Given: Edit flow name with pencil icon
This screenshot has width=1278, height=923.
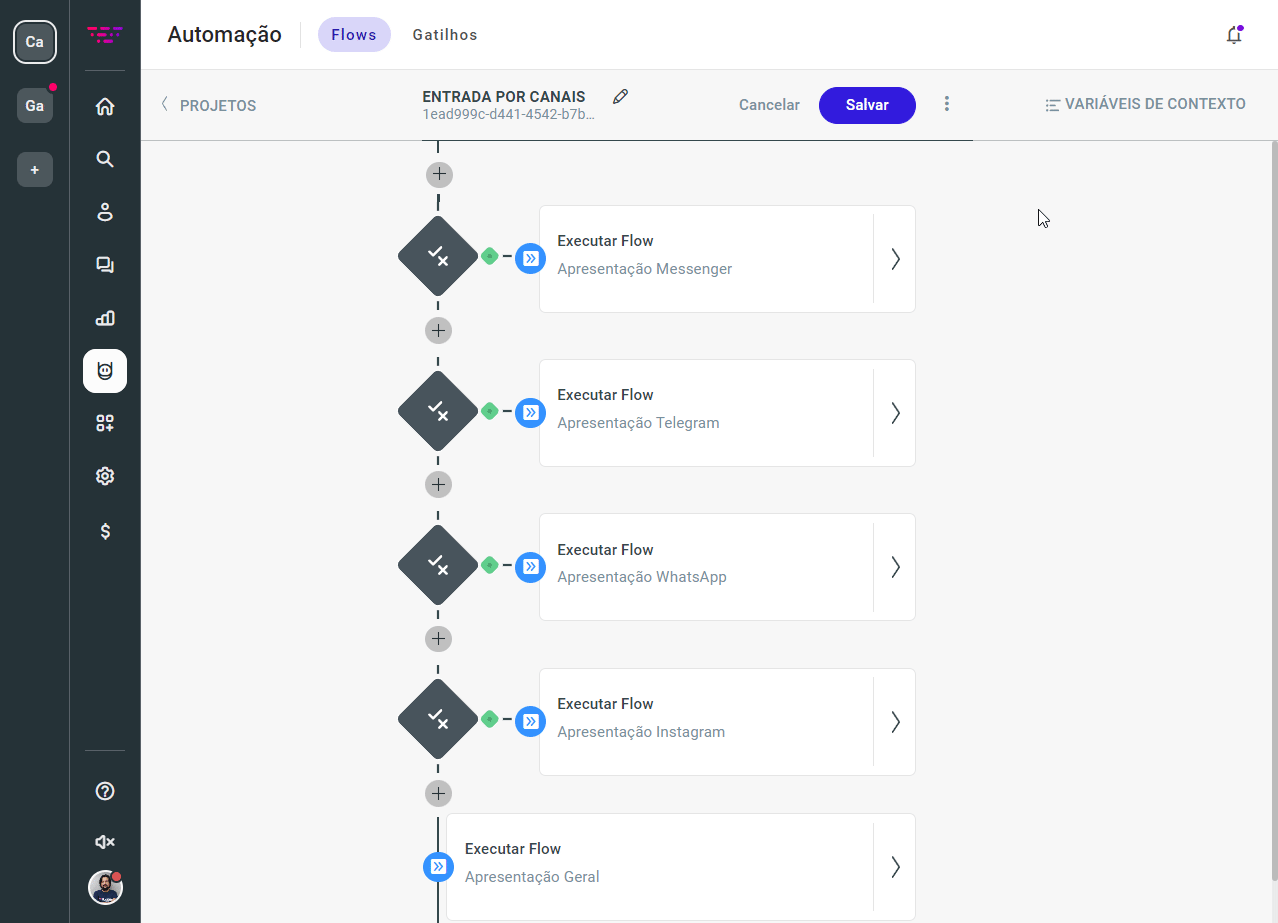Looking at the screenshot, I should (621, 97).
